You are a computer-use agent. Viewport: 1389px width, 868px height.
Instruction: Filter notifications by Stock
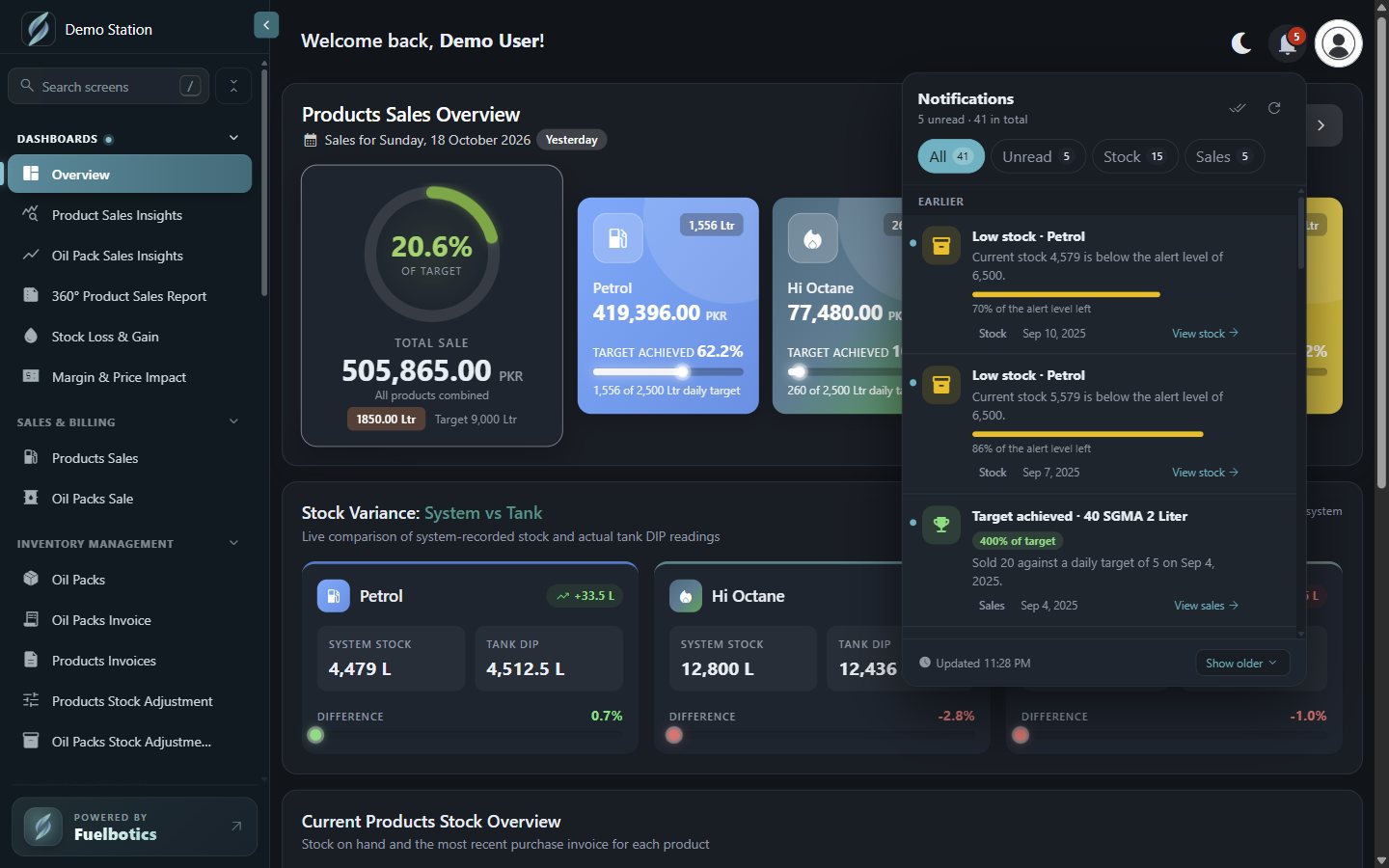coord(1134,156)
